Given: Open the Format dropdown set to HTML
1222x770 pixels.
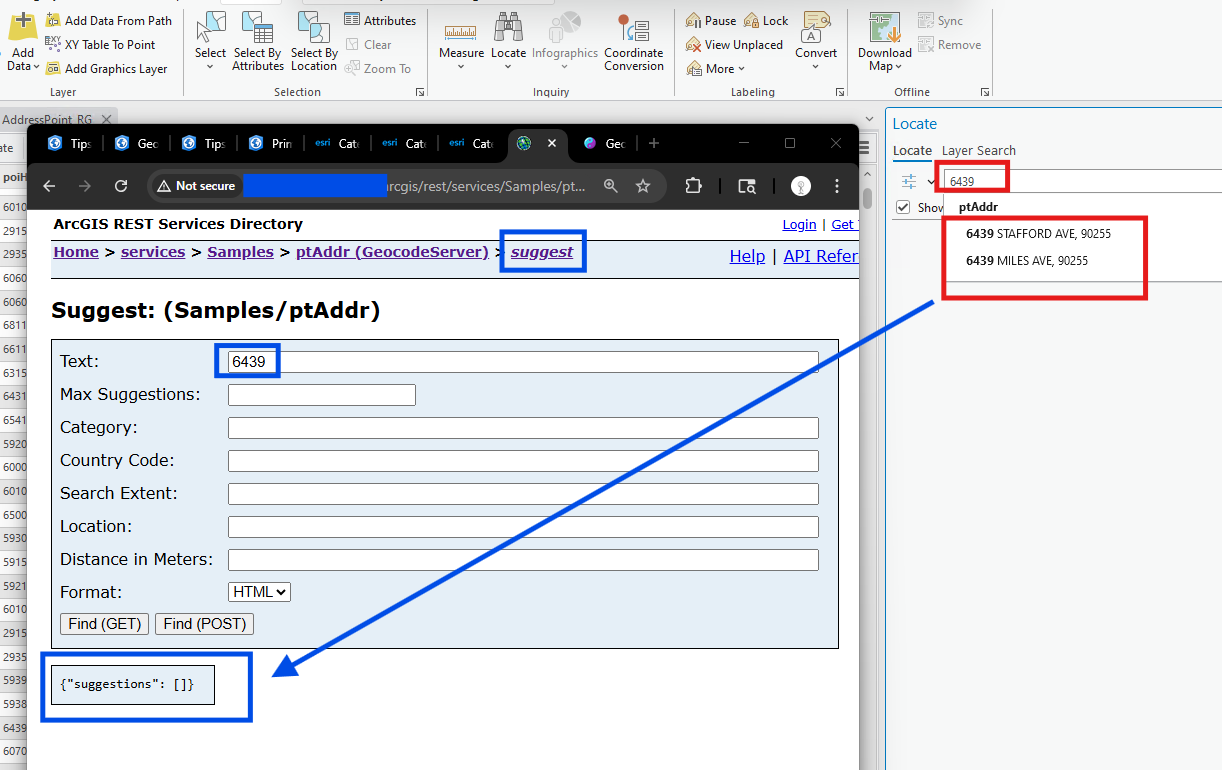Looking at the screenshot, I should 259,592.
